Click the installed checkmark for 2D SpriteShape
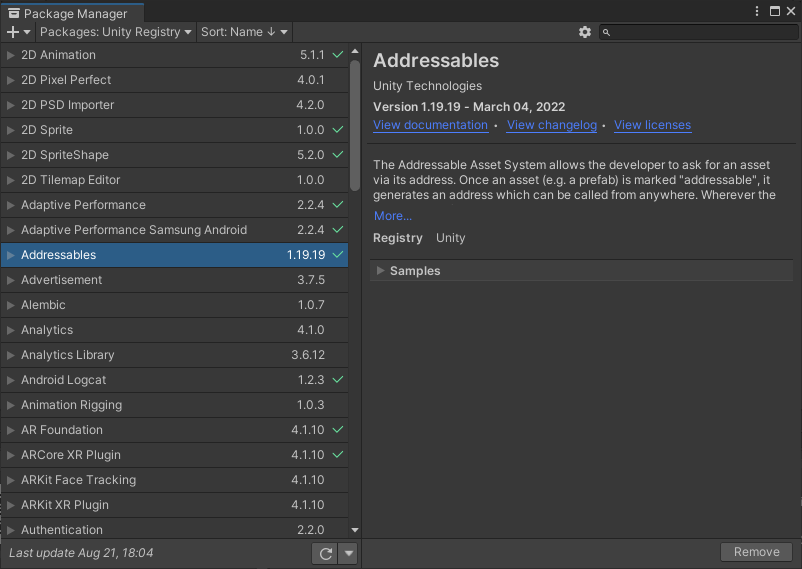Viewport: 802px width, 569px height. (338, 155)
